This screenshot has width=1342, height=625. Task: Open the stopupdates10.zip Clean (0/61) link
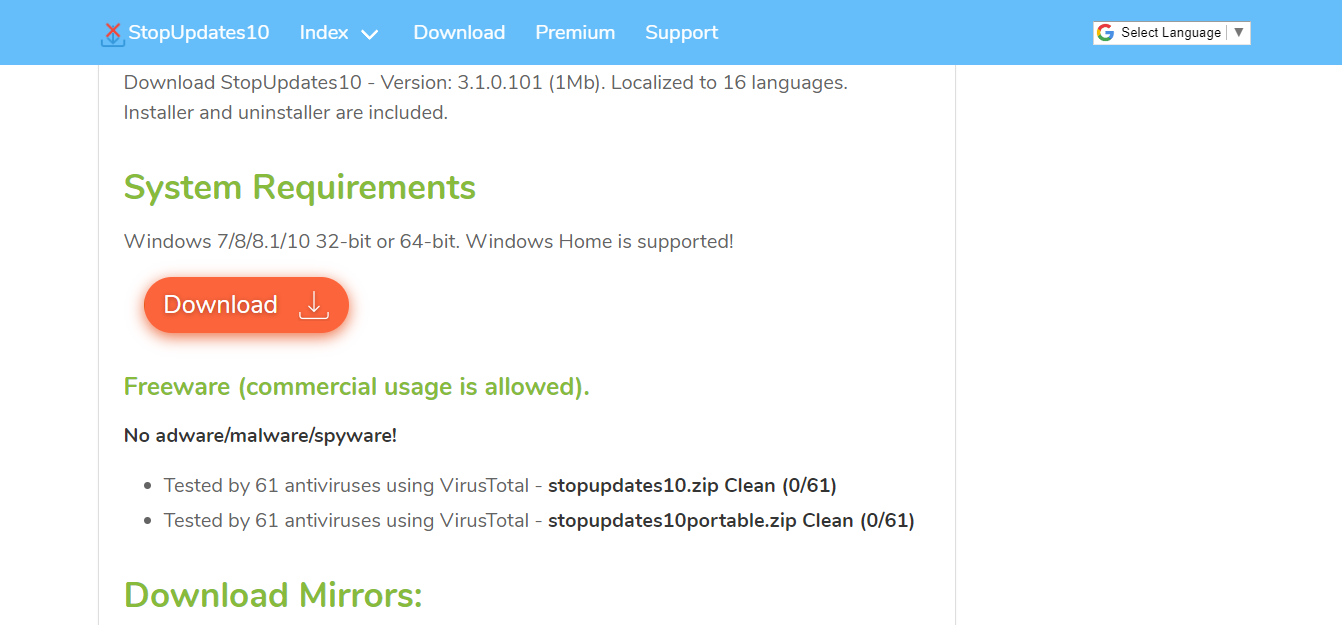pos(692,486)
